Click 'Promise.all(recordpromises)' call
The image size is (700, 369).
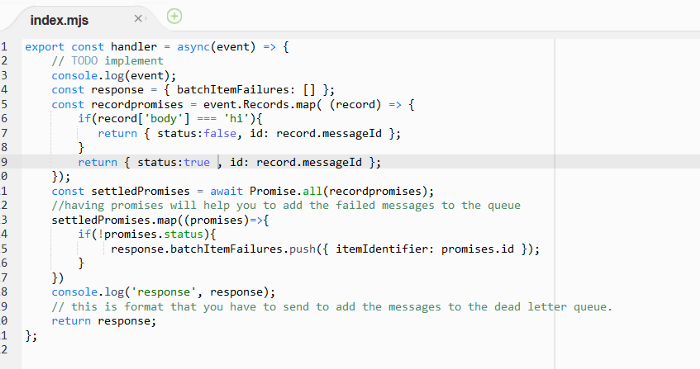[x=338, y=191]
